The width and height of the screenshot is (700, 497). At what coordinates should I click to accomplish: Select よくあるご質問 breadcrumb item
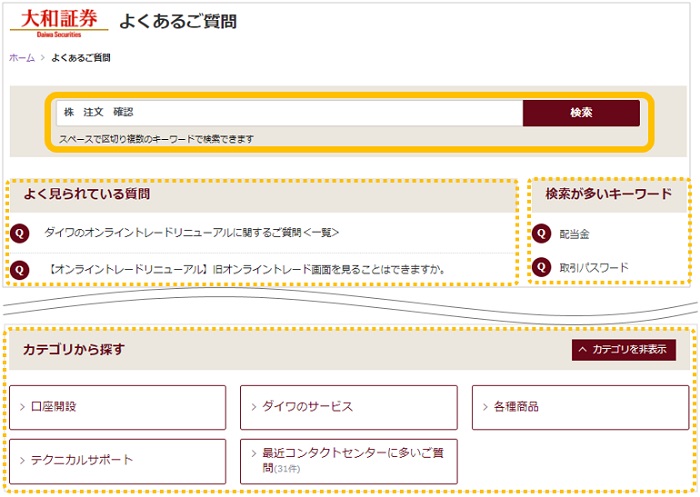pos(80,58)
